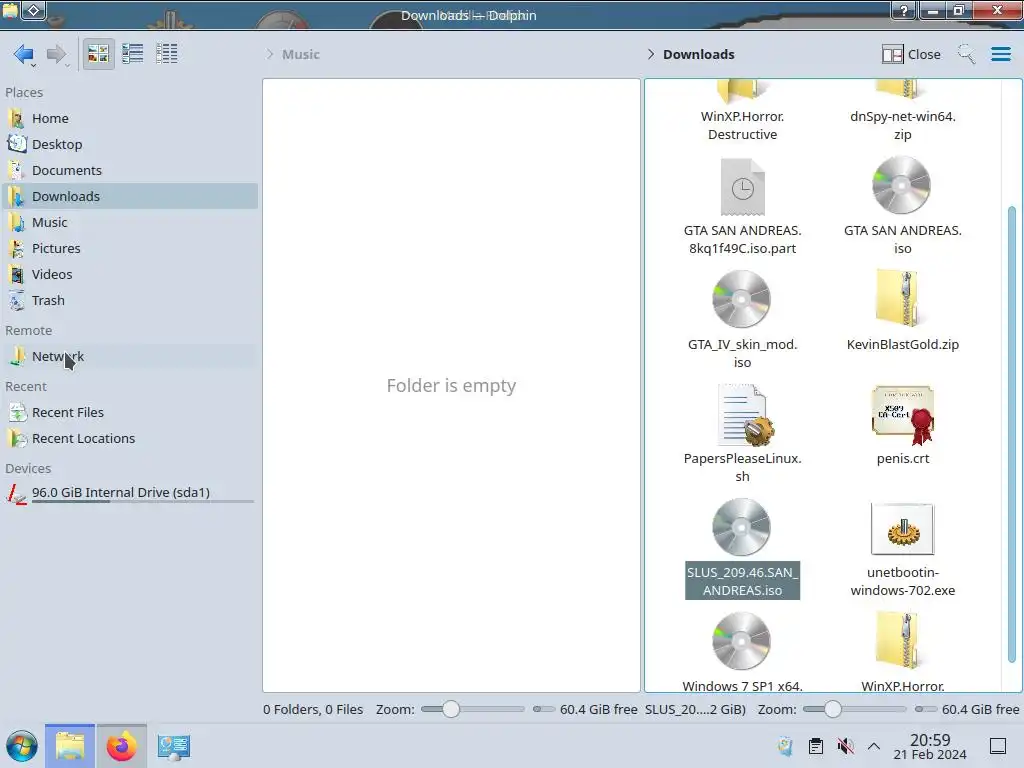Select Windows 7 SP1 x64 disc icon
1024x768 pixels.
[741, 641]
